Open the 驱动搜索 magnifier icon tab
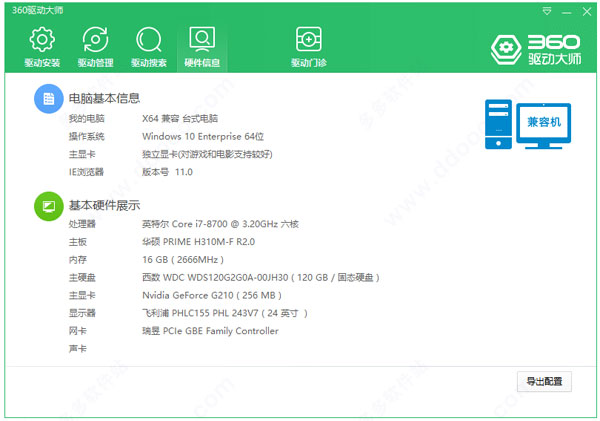The image size is (600, 421). click(148, 47)
